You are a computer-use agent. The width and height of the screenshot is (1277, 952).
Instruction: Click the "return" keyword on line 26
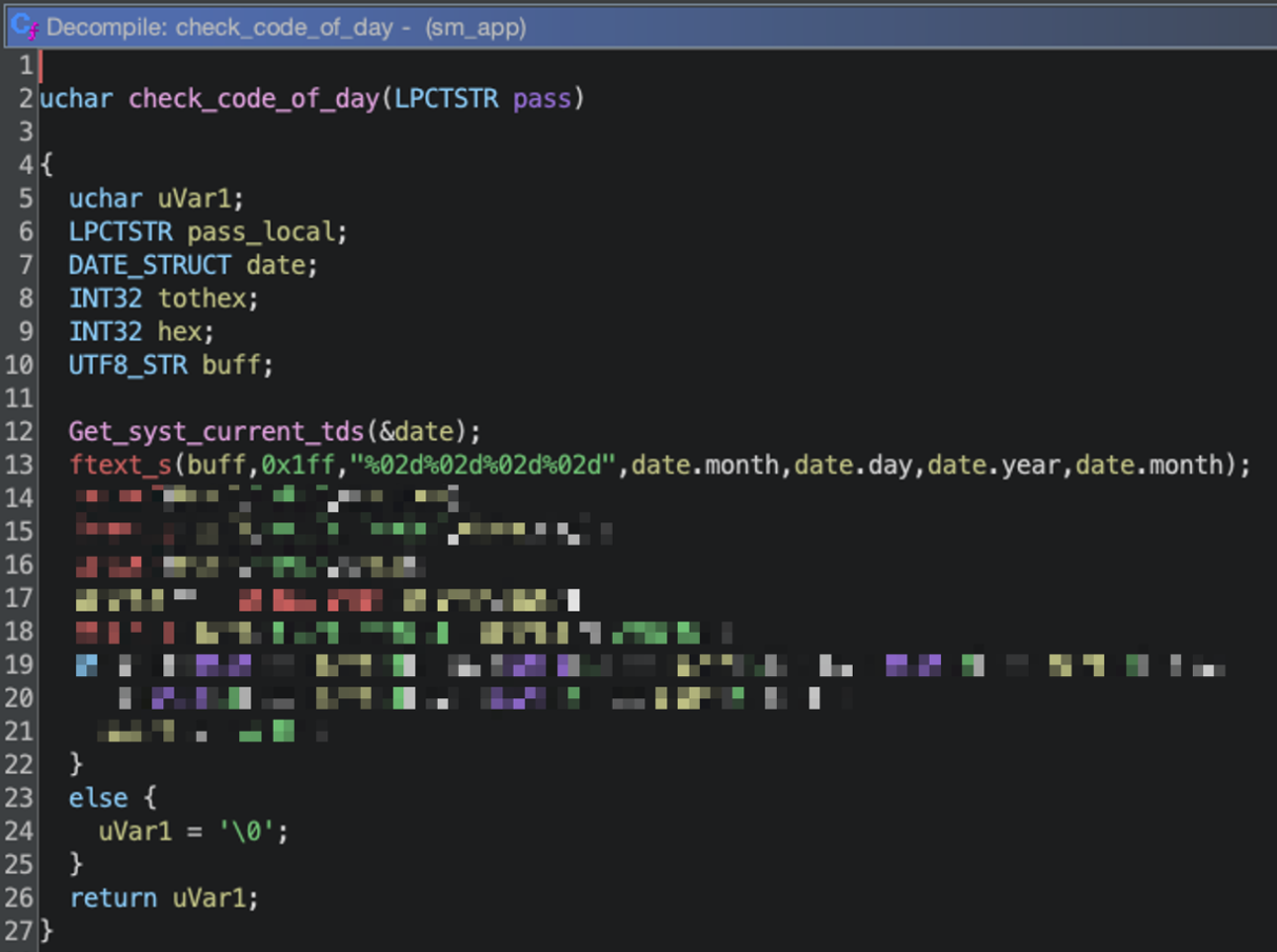[113, 899]
